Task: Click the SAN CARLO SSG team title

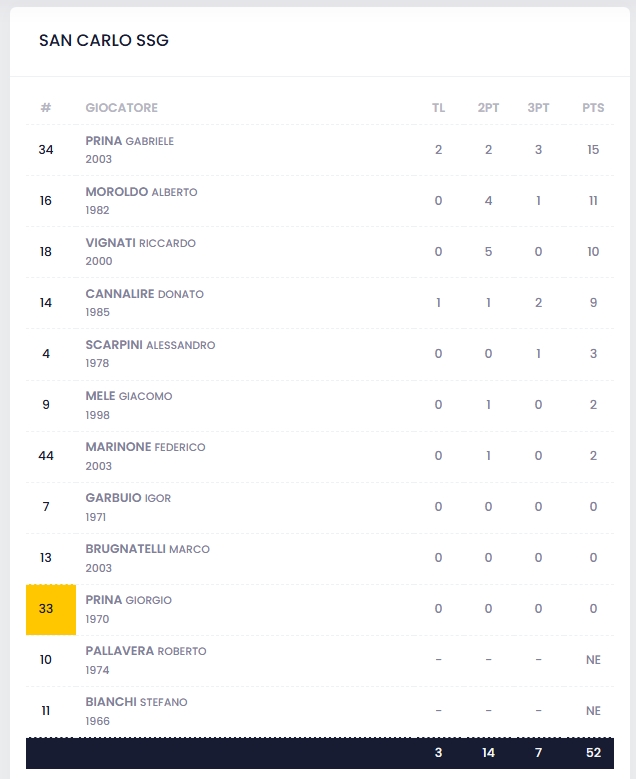Action: coord(104,41)
